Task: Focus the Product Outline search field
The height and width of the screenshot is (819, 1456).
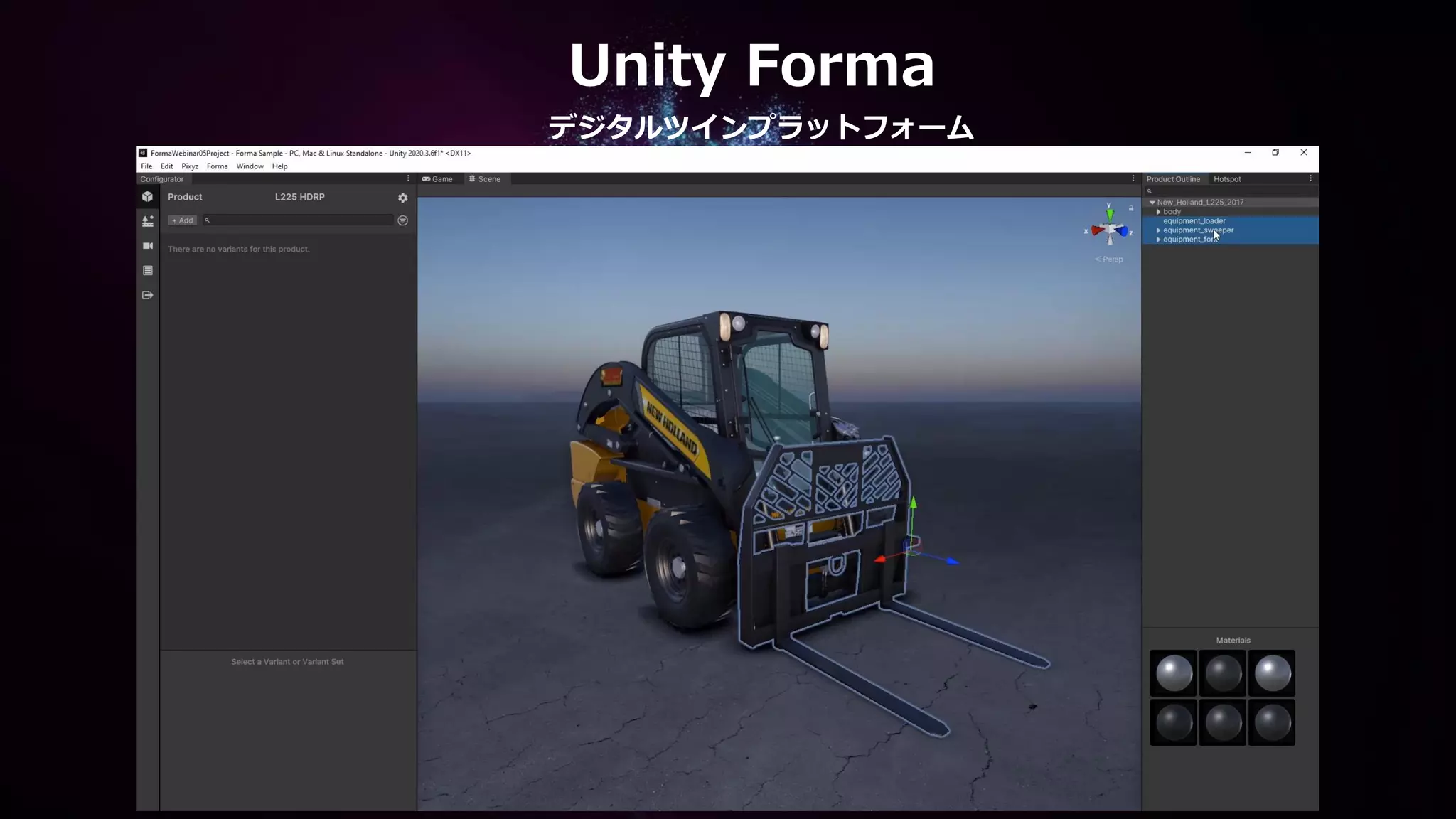Action: coord(1231,191)
